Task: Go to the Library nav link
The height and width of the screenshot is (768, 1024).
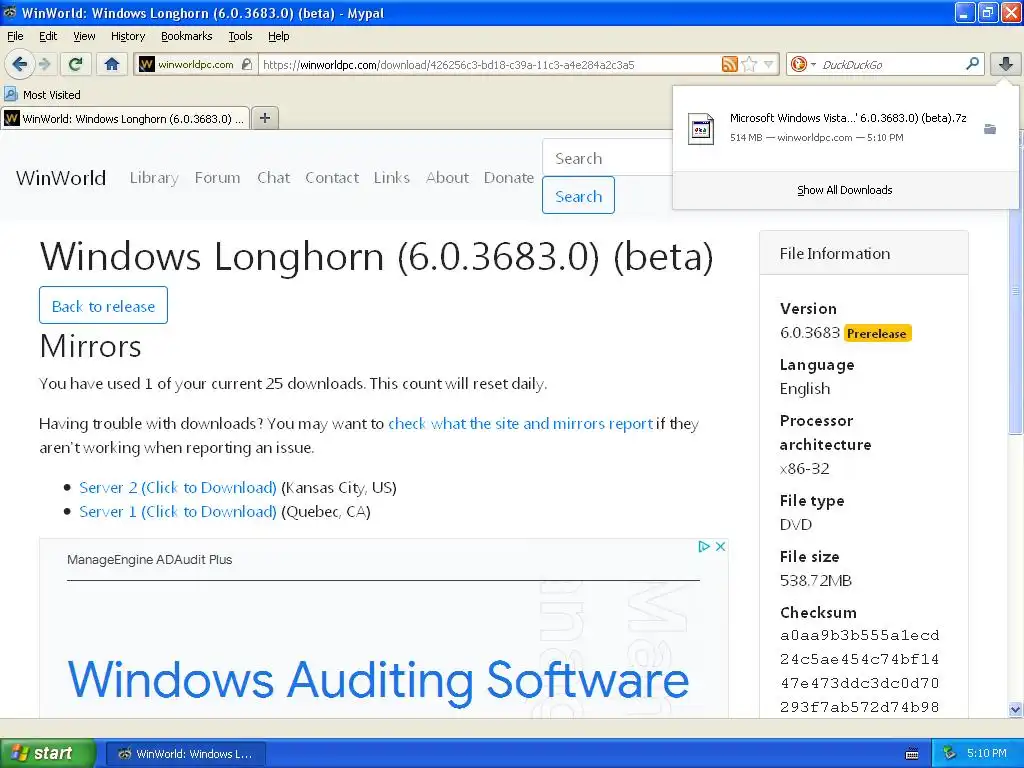Action: [154, 178]
